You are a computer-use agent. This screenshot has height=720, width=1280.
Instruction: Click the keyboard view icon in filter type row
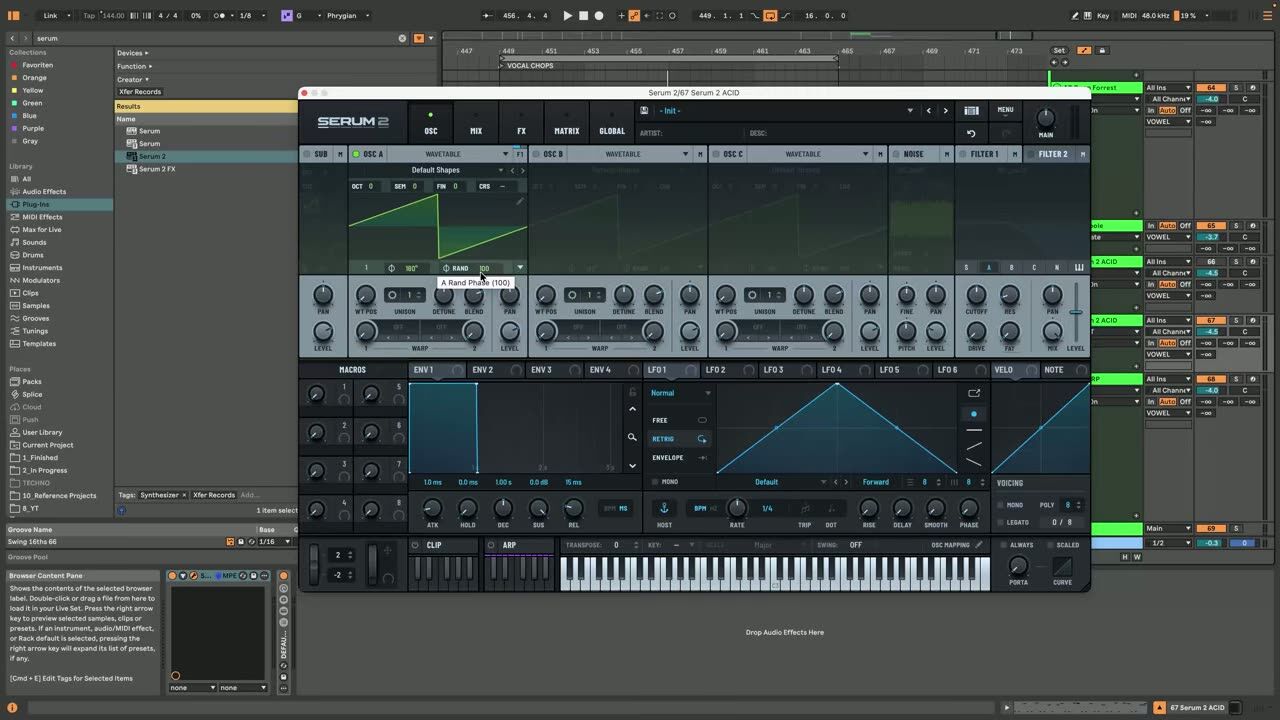(1079, 267)
